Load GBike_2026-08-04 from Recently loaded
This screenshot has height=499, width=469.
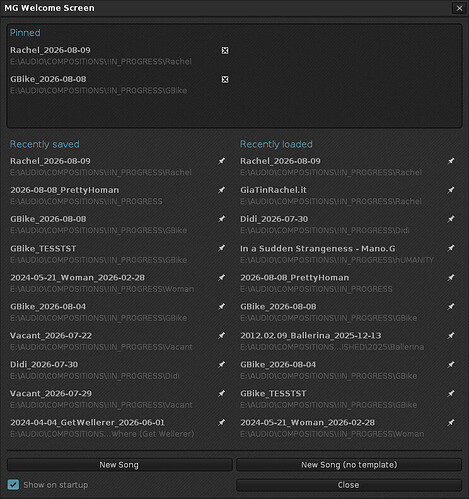point(278,365)
